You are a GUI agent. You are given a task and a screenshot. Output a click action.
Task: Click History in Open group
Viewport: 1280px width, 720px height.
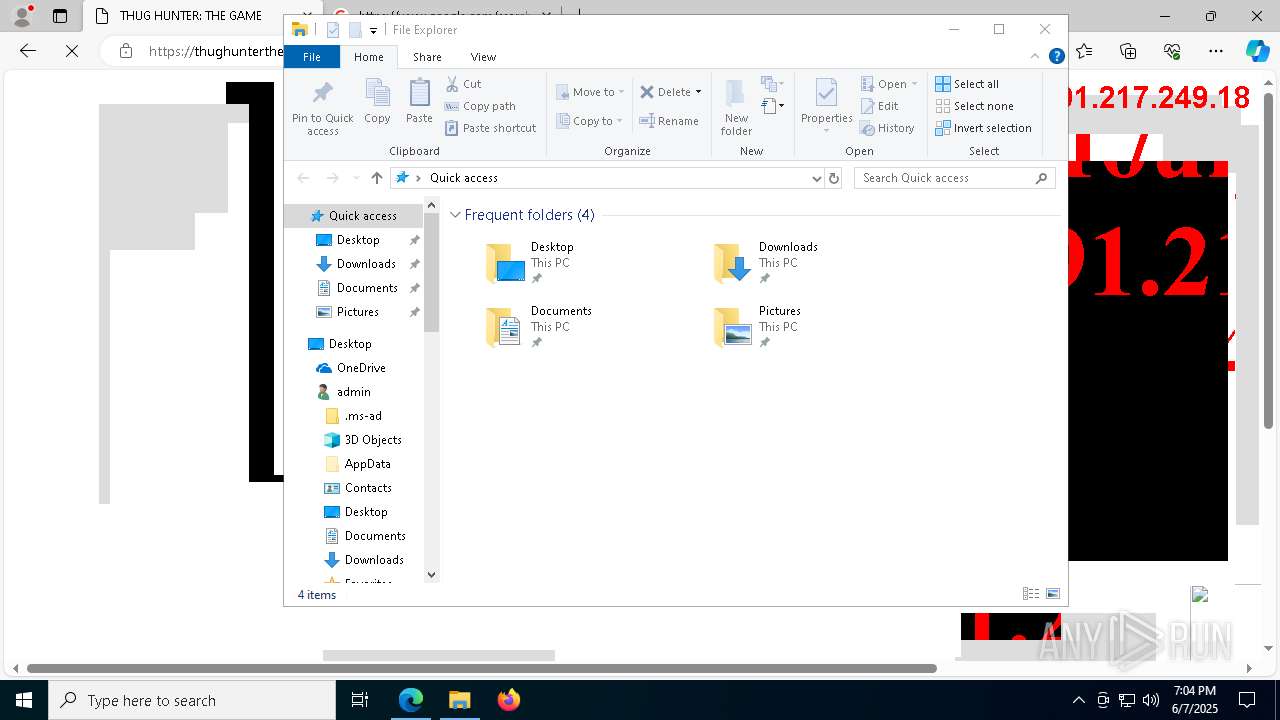click(887, 128)
